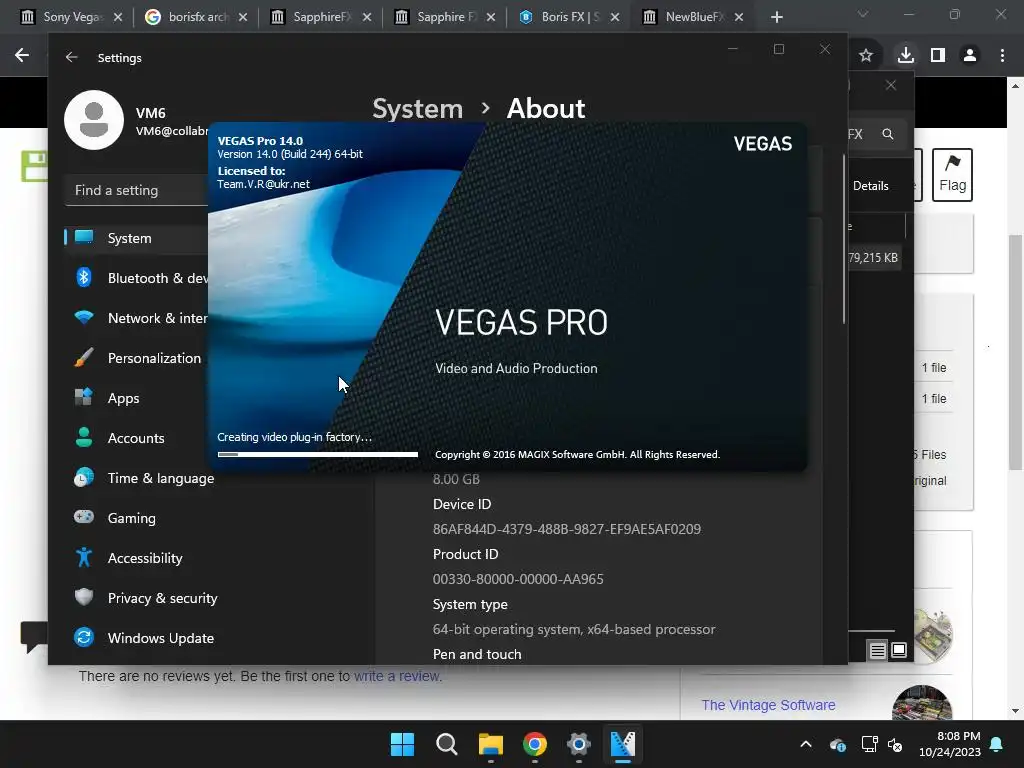
Task: Click the Find a setting search box
Action: pyautogui.click(x=136, y=190)
